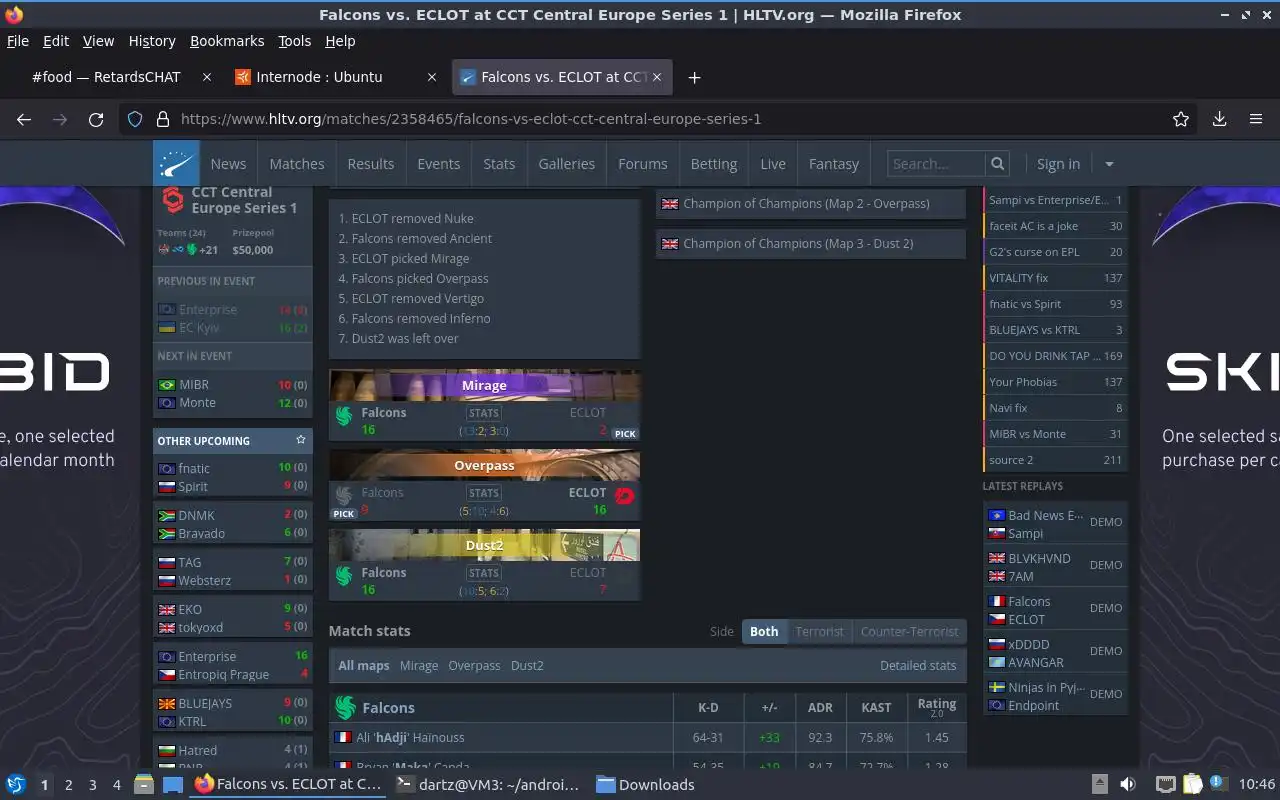Click the URL address bar

(660, 119)
